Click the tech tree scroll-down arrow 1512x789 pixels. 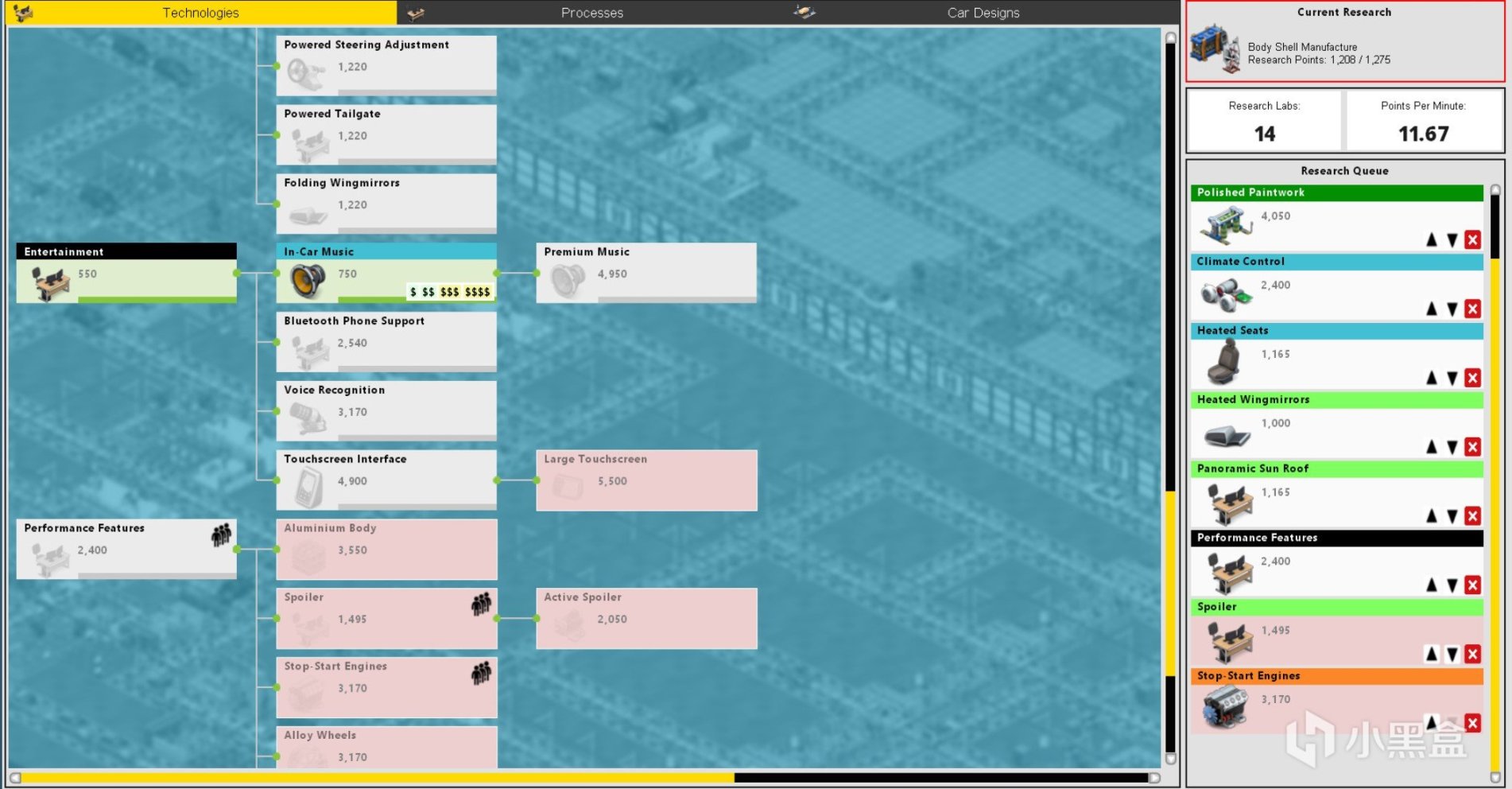click(1170, 759)
